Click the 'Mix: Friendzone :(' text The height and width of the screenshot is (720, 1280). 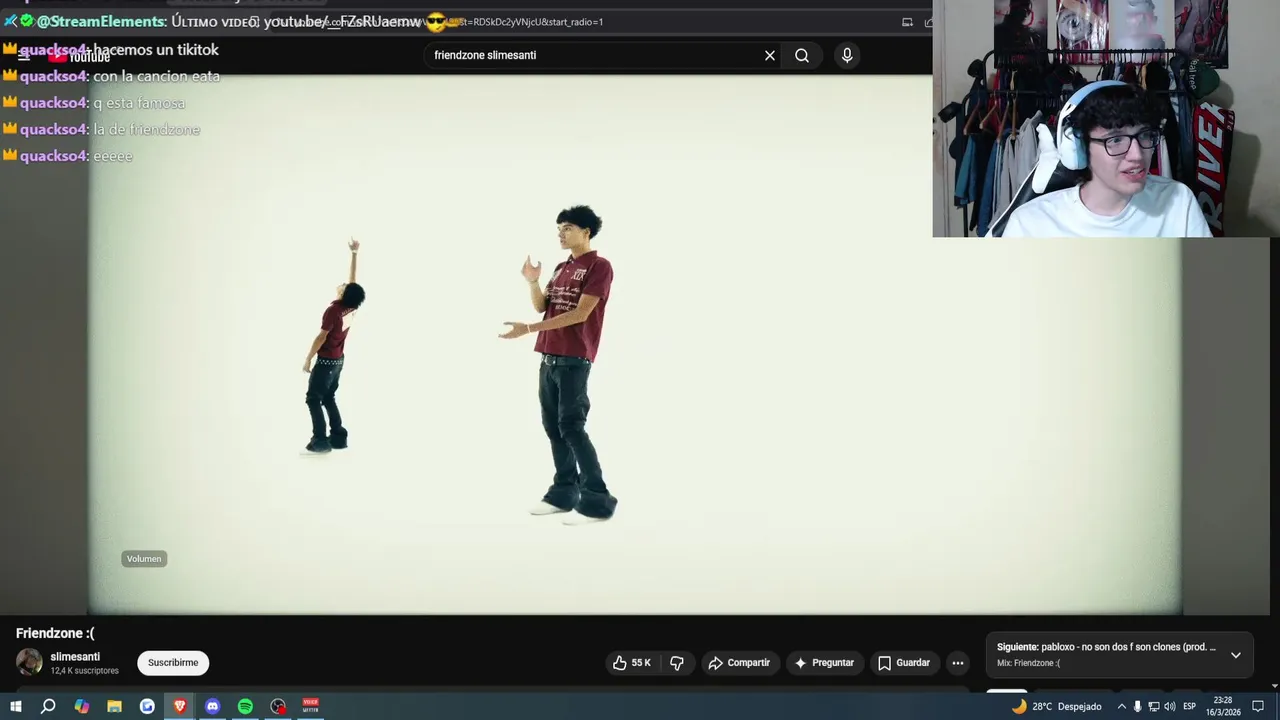coord(1028,663)
